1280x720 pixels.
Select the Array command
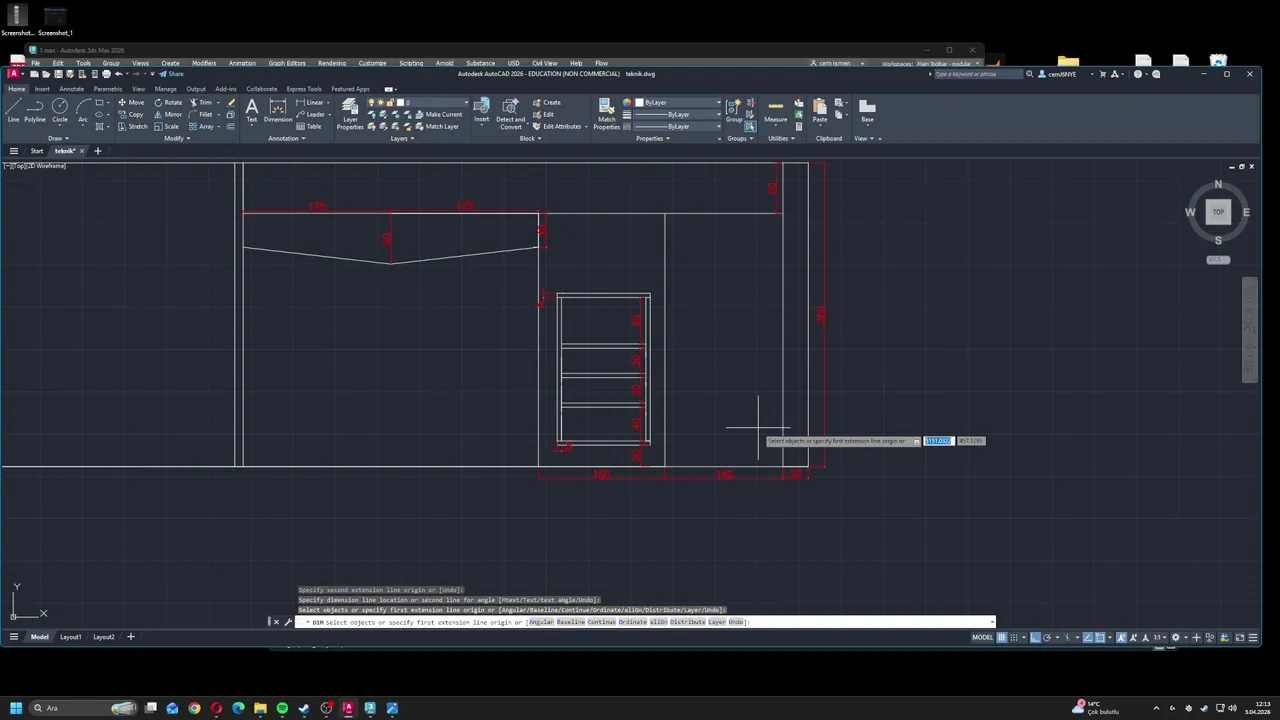point(202,126)
